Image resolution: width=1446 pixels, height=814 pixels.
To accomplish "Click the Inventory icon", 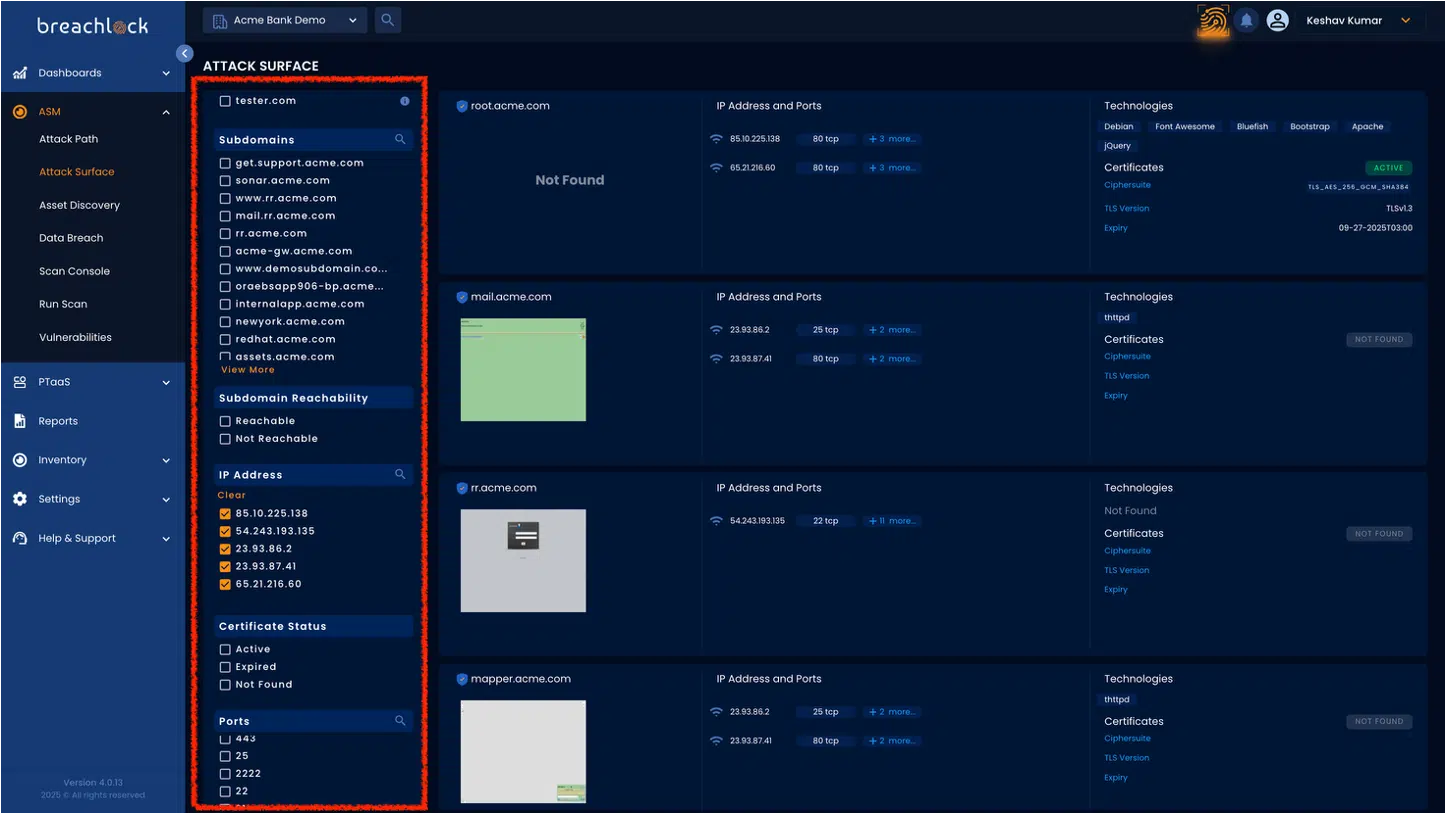I will click(x=20, y=460).
